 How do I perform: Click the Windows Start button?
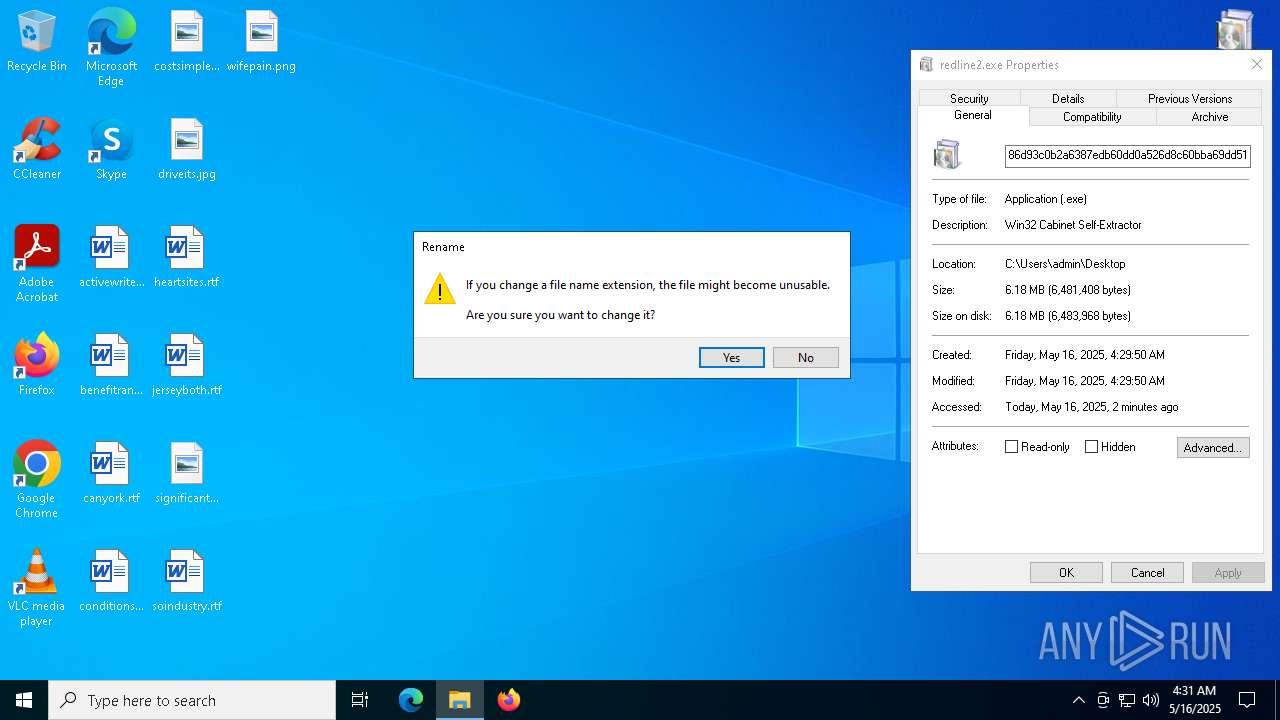click(x=24, y=700)
